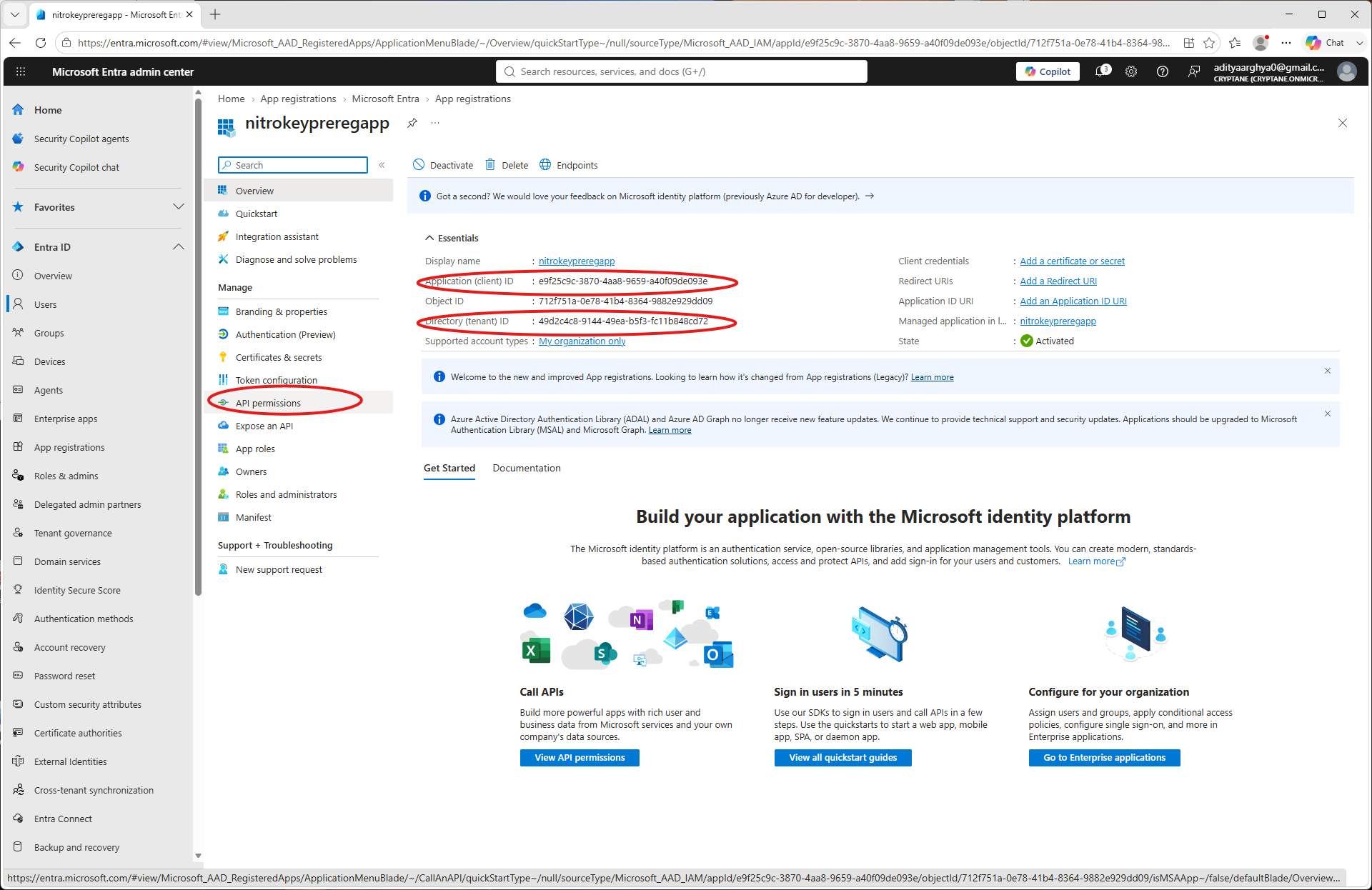Open Manifest menu item
Screen dimensions: 1372x890
click(254, 517)
